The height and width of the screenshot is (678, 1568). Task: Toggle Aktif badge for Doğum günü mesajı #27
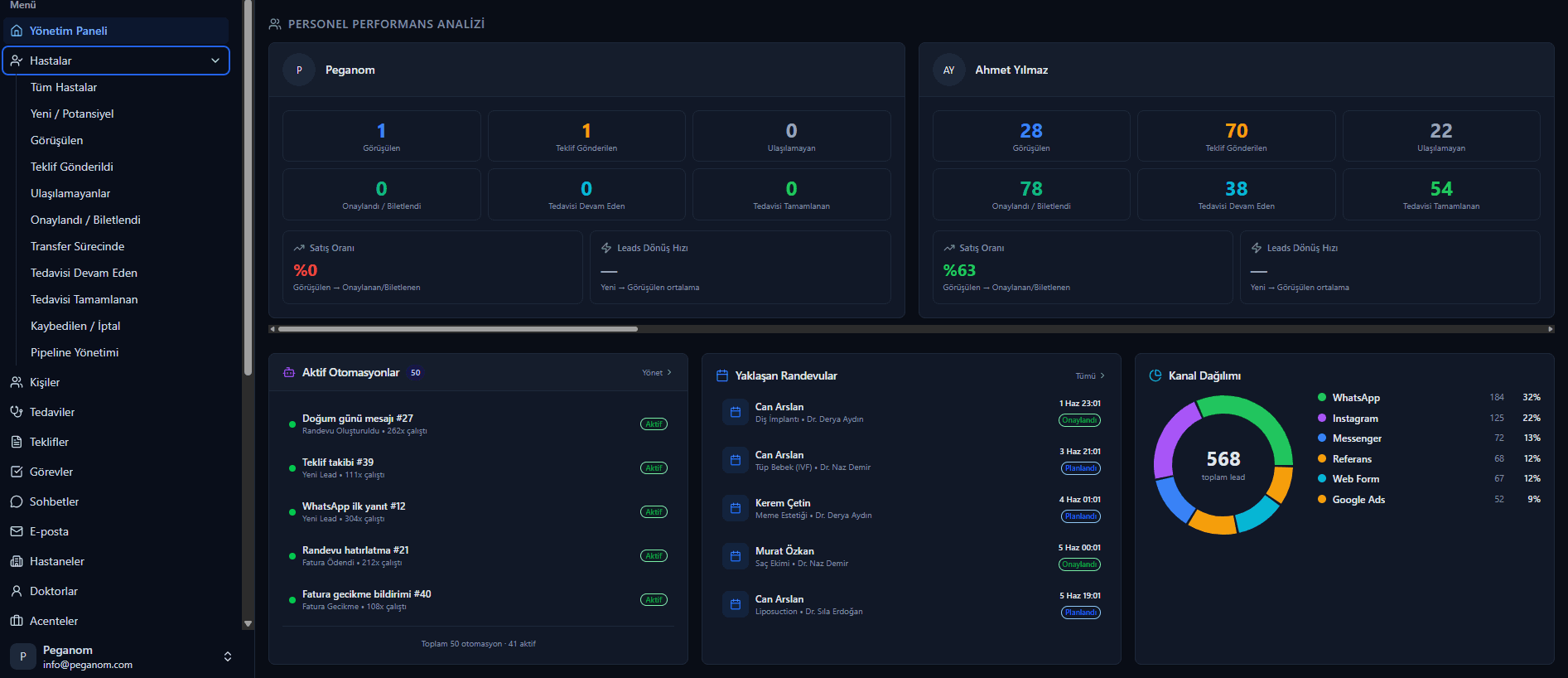pyautogui.click(x=654, y=424)
